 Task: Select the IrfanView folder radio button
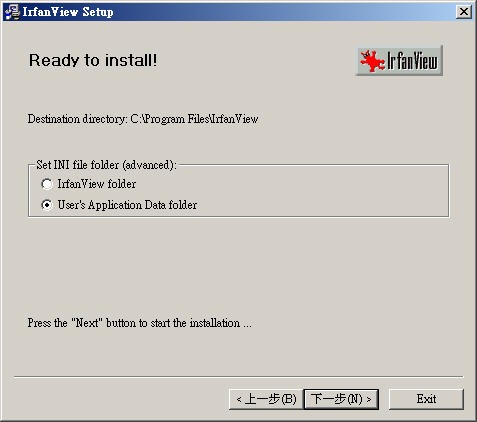[x=47, y=184]
